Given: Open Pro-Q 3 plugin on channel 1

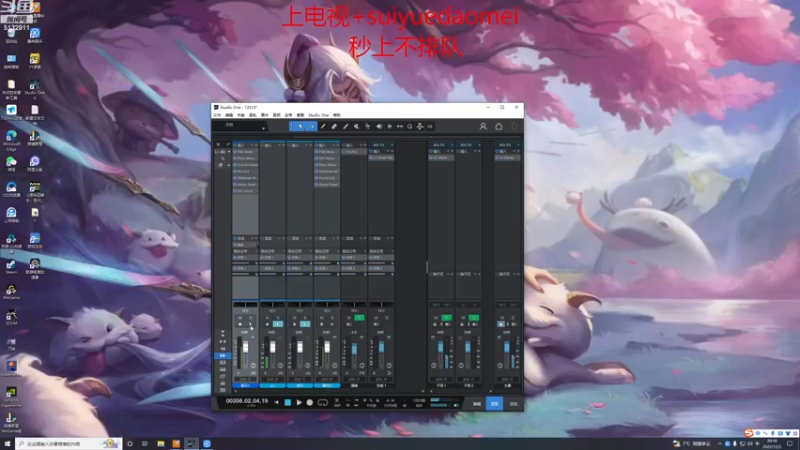Looking at the screenshot, I should coord(245,171).
